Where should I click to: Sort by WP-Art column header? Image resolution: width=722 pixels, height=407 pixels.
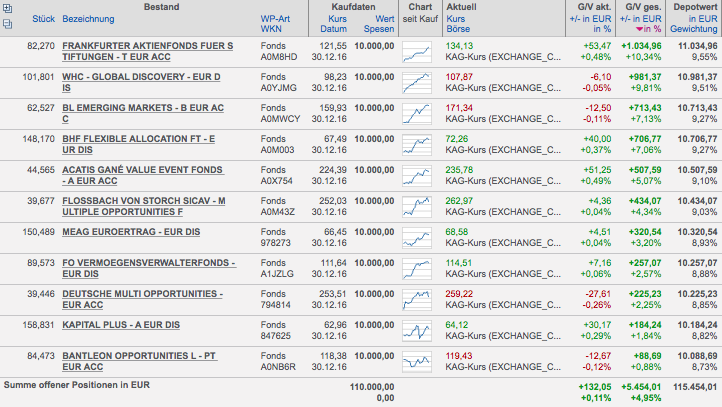275,19
